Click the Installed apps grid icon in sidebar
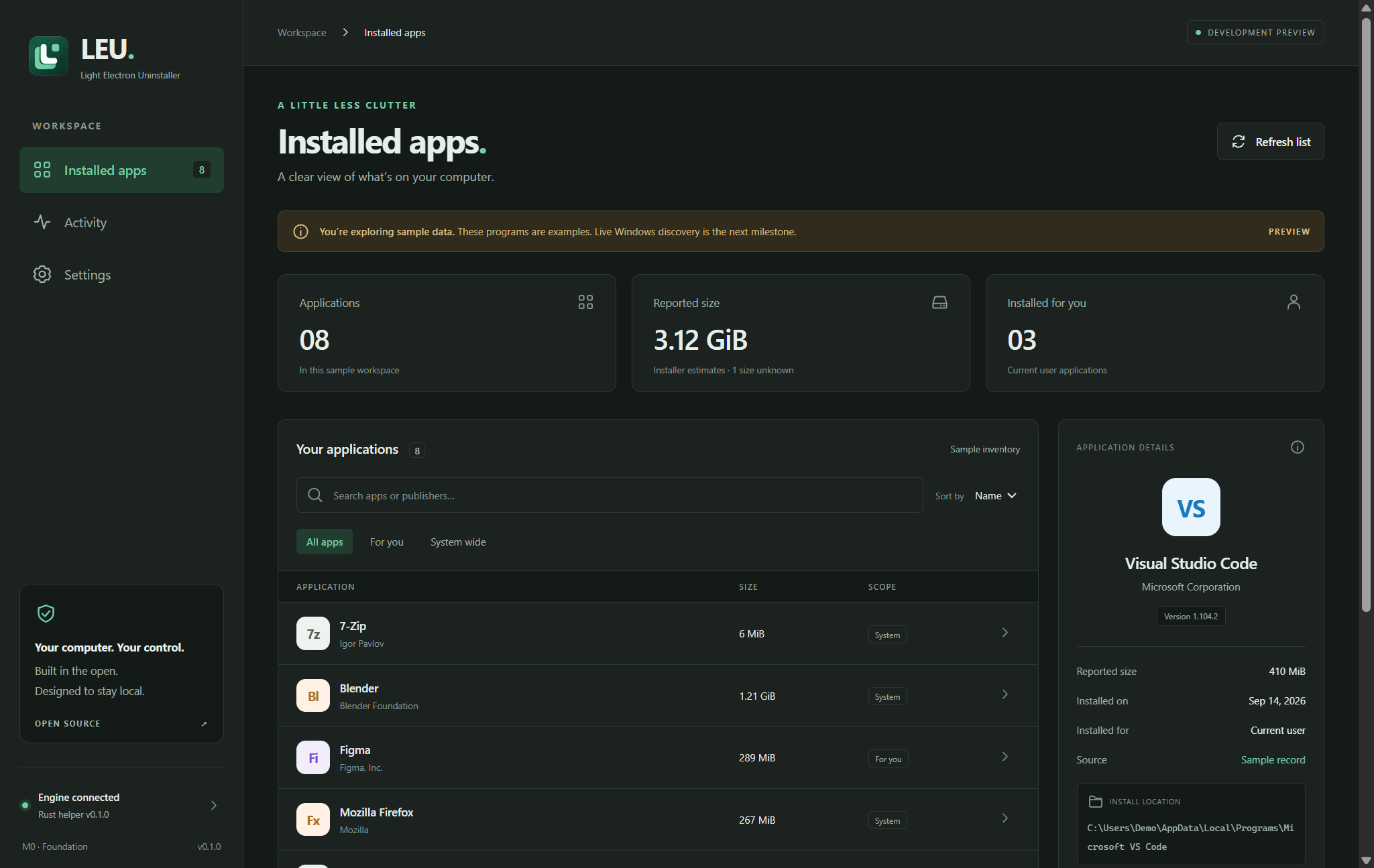This screenshot has width=1374, height=868. pos(42,170)
